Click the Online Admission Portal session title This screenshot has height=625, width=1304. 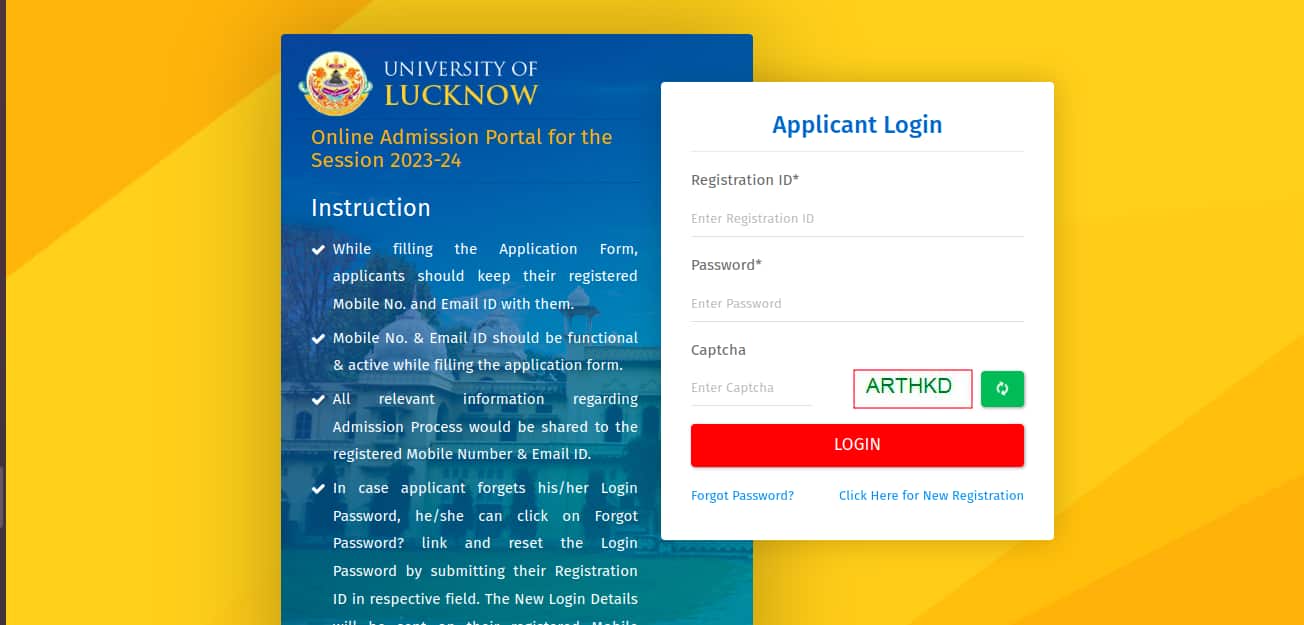(462, 148)
